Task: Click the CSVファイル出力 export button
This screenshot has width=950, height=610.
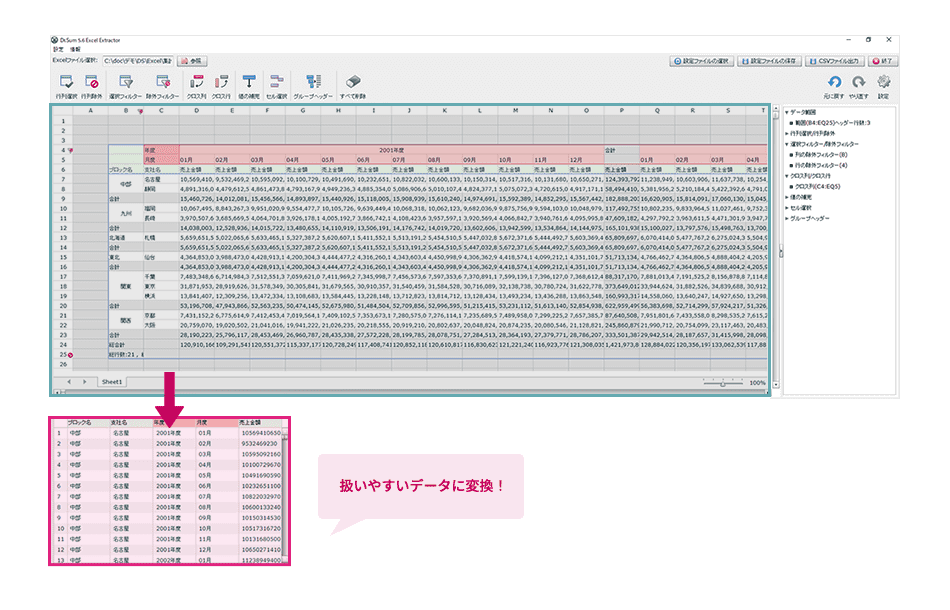Action: (837, 61)
